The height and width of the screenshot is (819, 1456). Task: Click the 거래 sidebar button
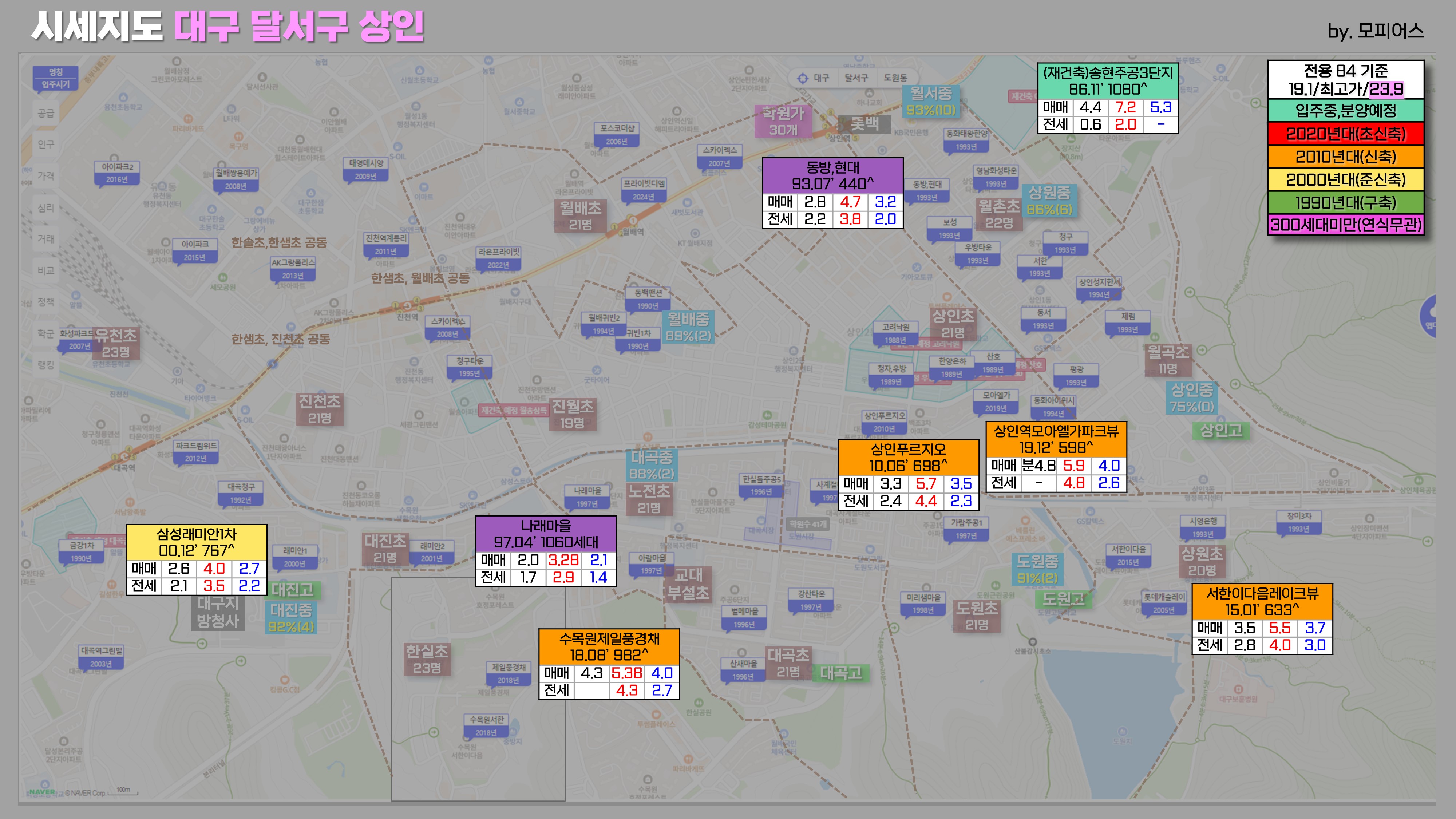point(46,238)
